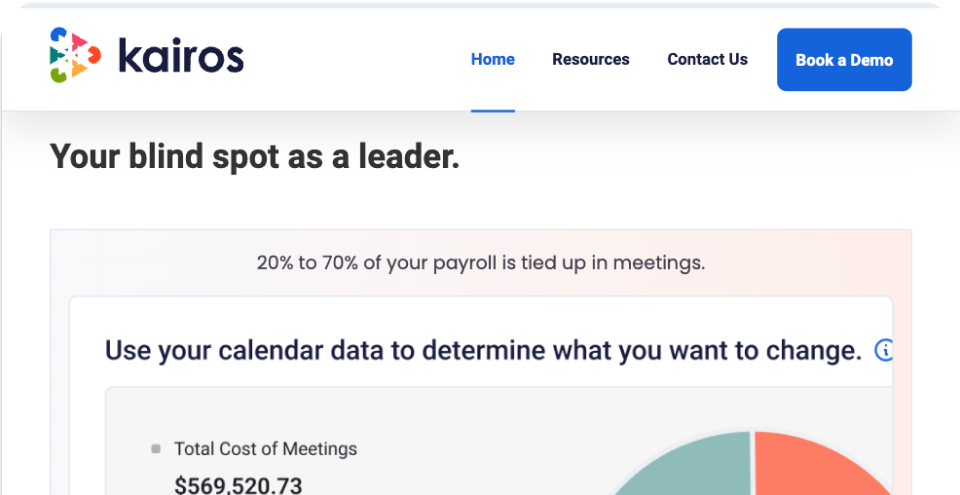
Task: Click the $569,520.73 amount value
Action: 238,485
